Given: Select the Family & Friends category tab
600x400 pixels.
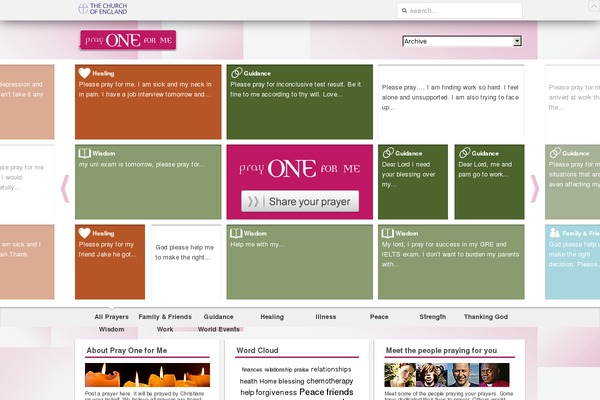Looking at the screenshot, I should pos(165,317).
